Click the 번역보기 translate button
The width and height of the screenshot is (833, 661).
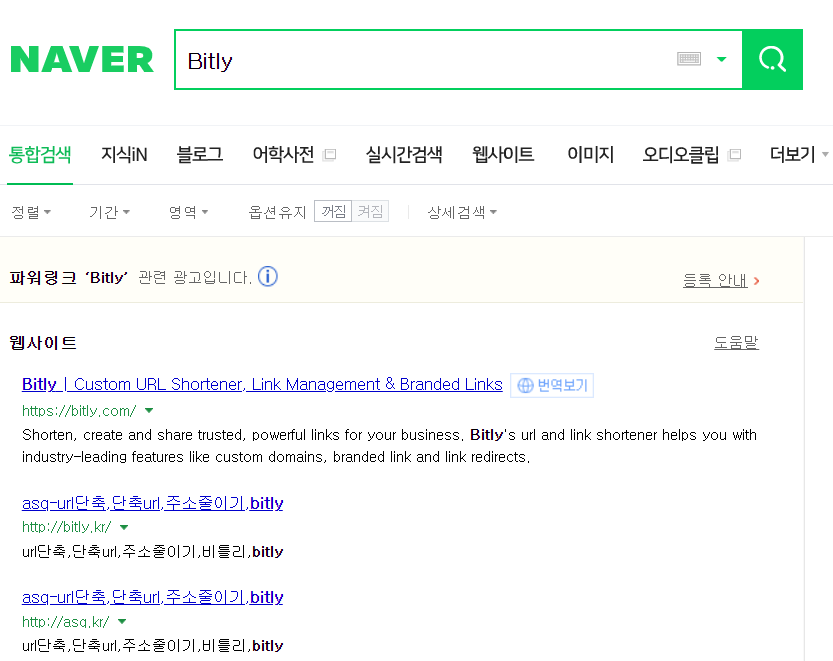(x=552, y=385)
